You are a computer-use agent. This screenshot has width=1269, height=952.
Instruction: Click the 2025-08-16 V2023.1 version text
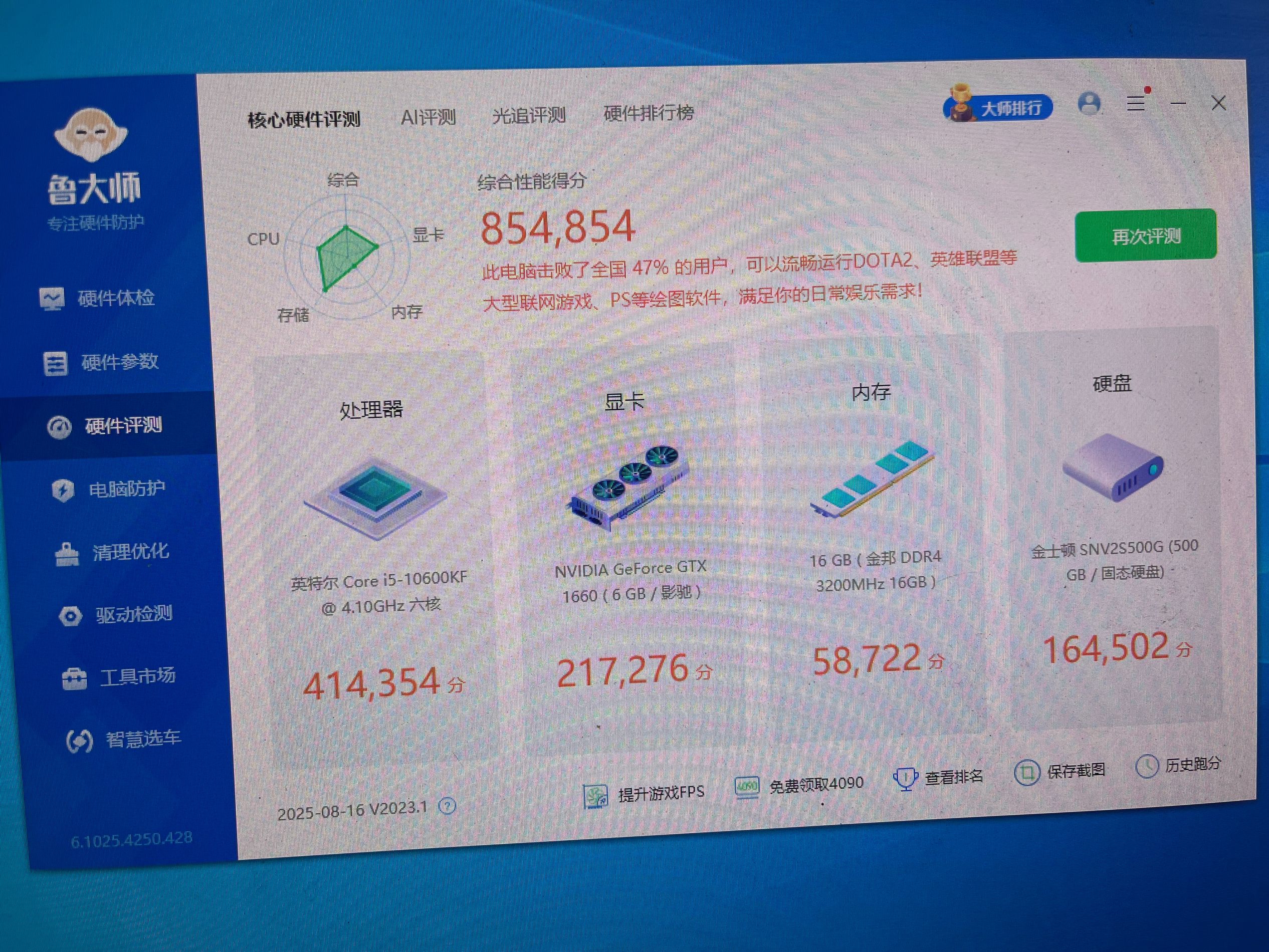352,810
